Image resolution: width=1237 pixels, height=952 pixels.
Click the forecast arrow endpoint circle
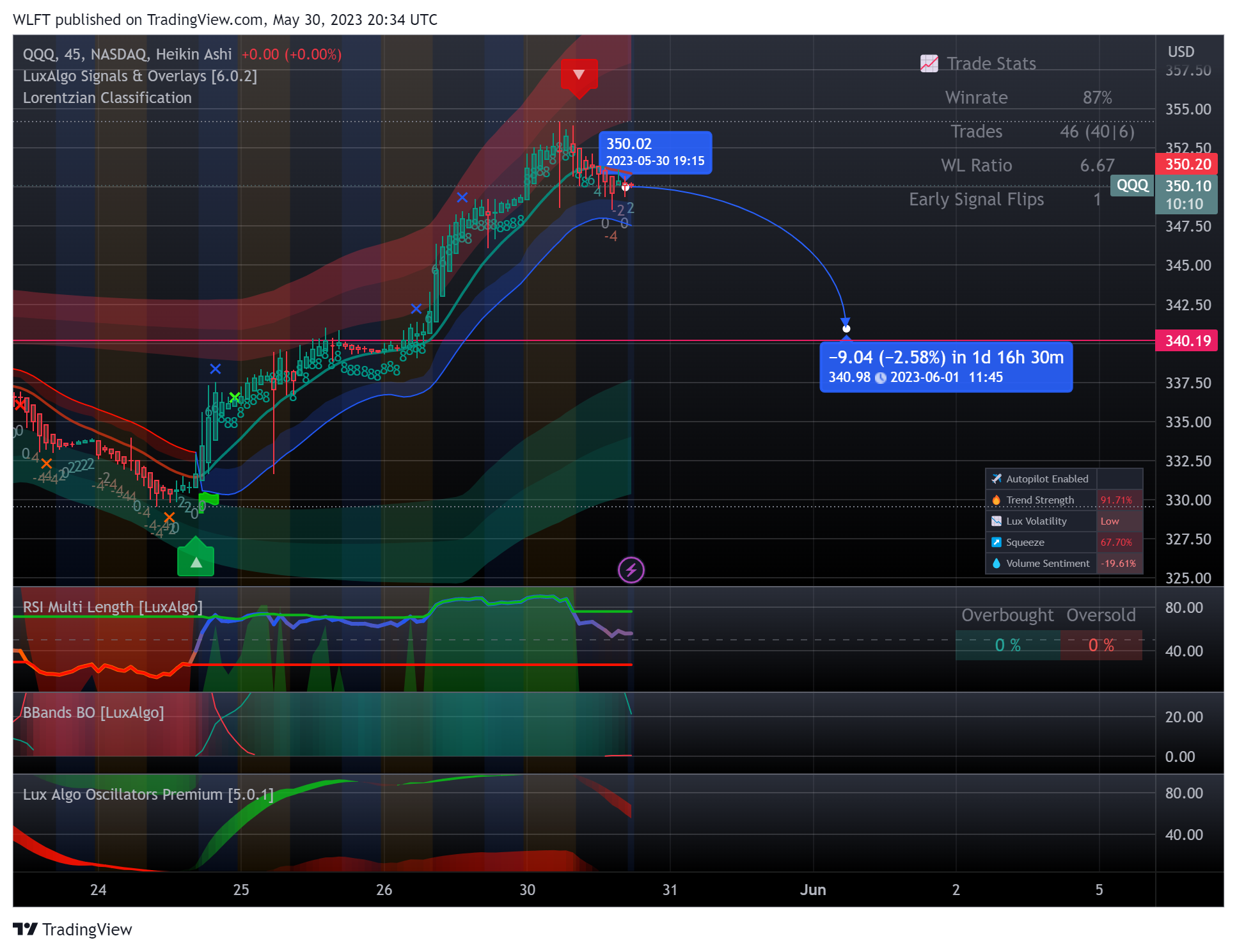(x=846, y=328)
